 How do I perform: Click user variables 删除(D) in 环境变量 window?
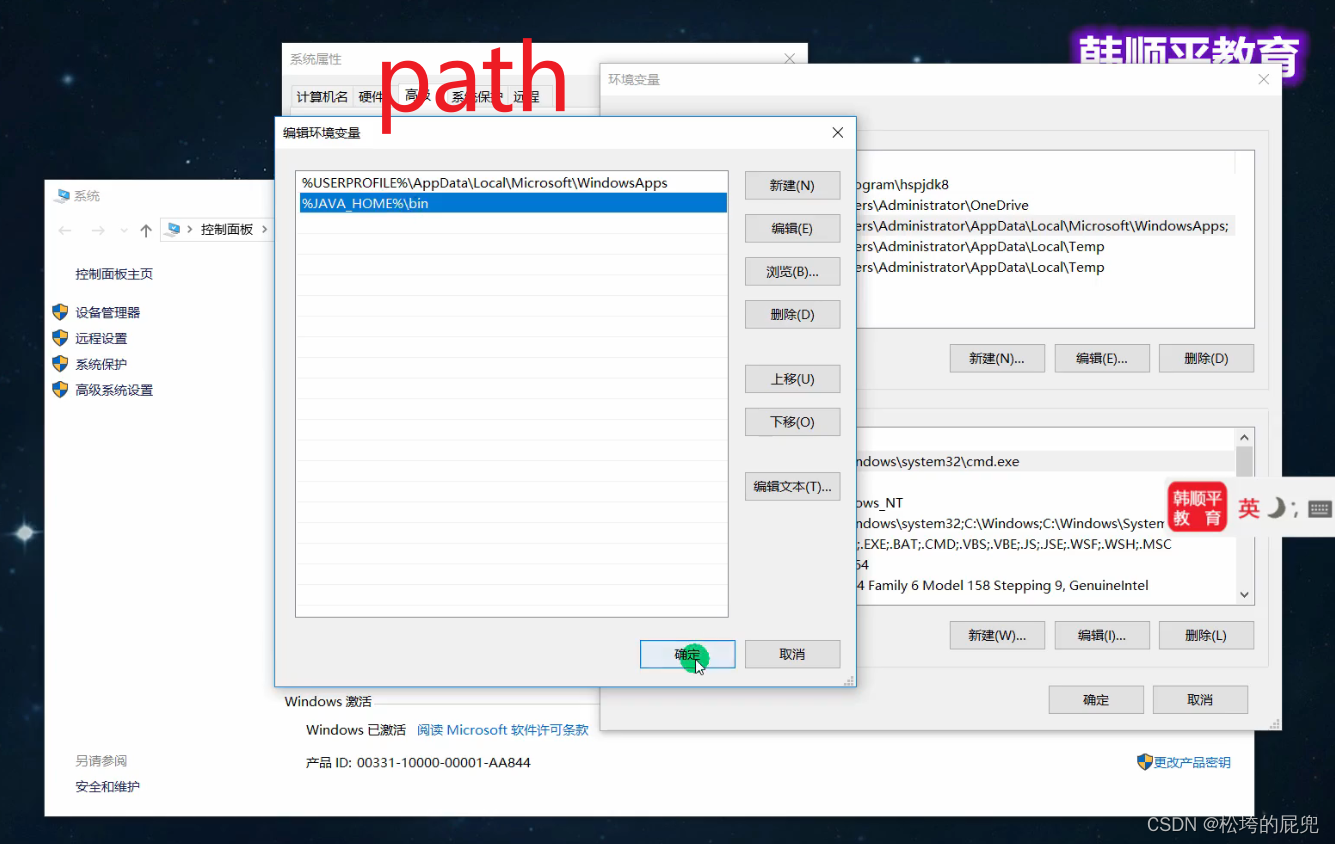pyautogui.click(x=1205, y=358)
